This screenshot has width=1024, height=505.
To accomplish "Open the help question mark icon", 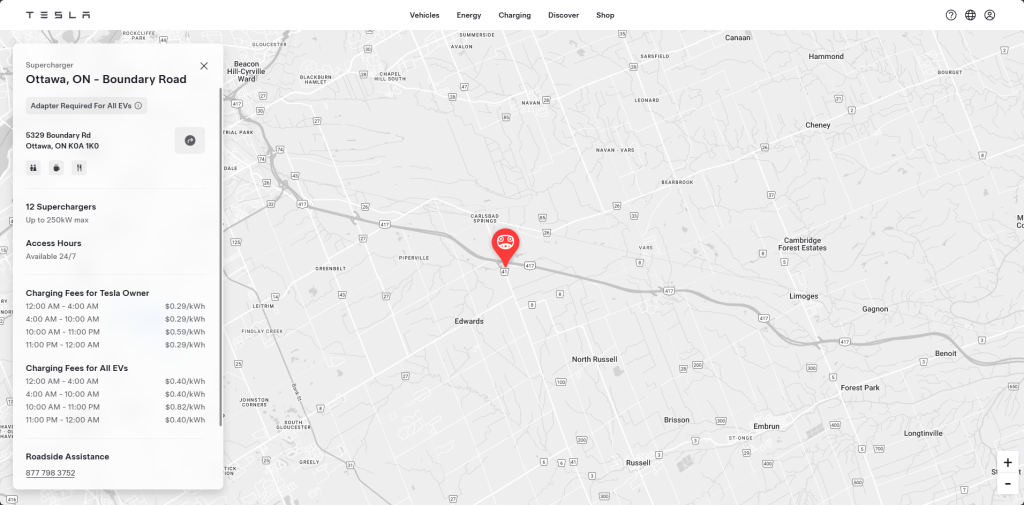I will (x=951, y=15).
